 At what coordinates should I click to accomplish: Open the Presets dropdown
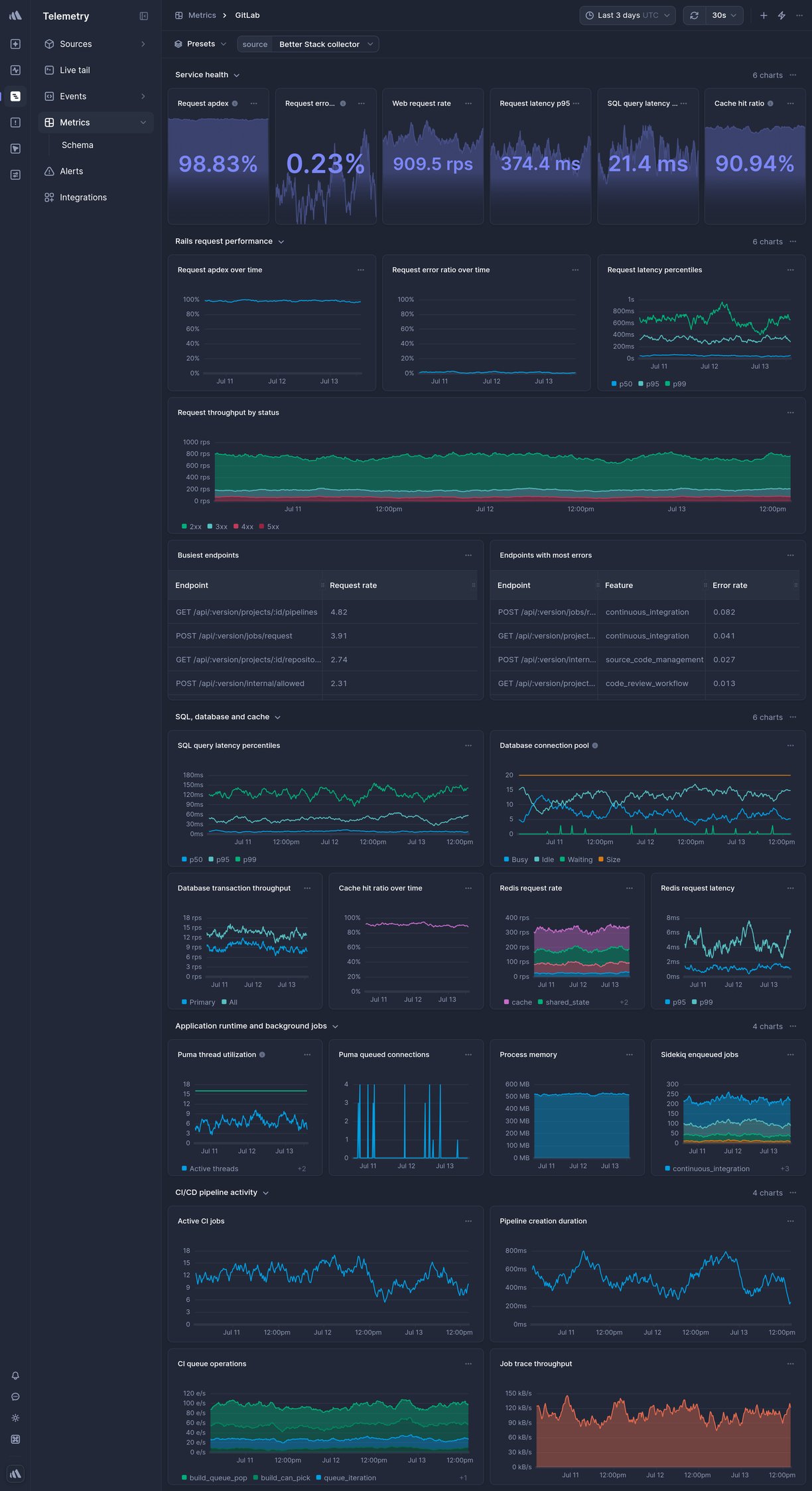[x=200, y=44]
